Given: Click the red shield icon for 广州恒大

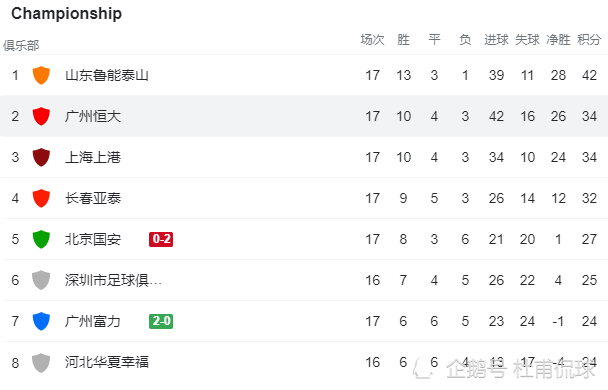Looking at the screenshot, I should 41,116.
